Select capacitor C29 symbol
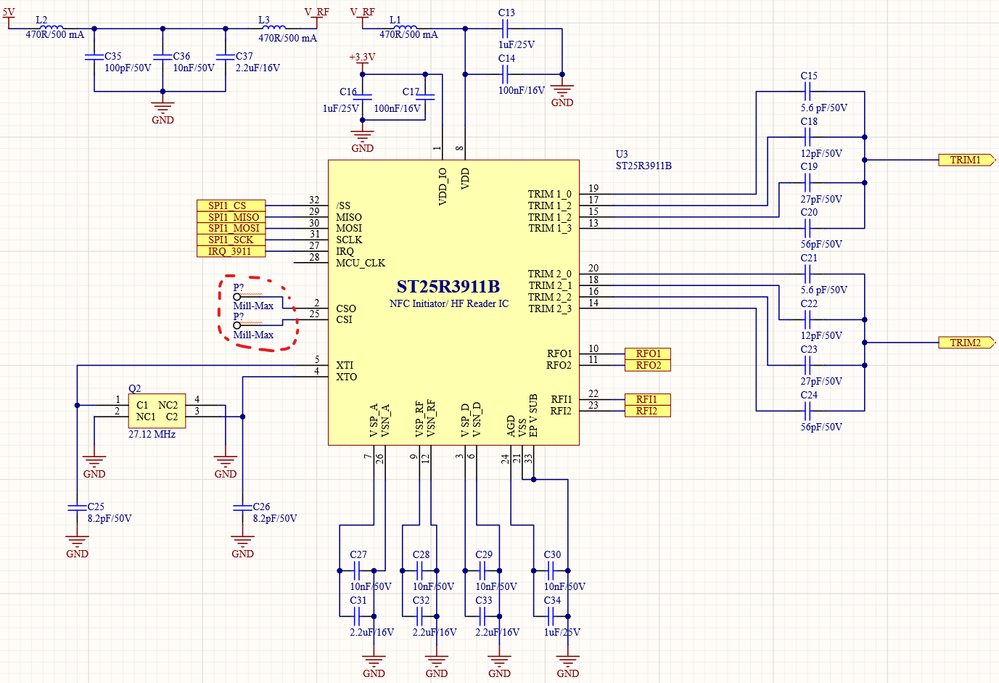This screenshot has height=683, width=999. 483,570
